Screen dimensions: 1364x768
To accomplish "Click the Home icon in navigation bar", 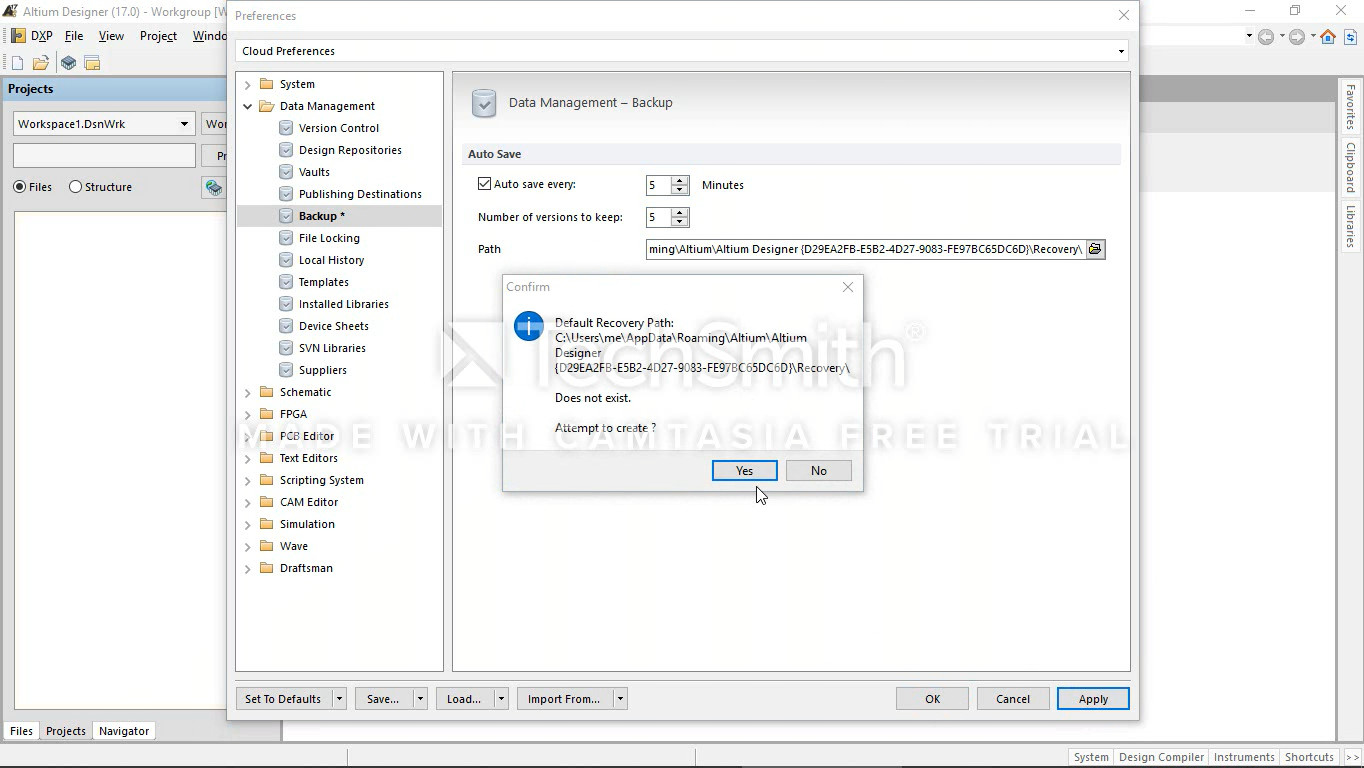I will 1327,37.
